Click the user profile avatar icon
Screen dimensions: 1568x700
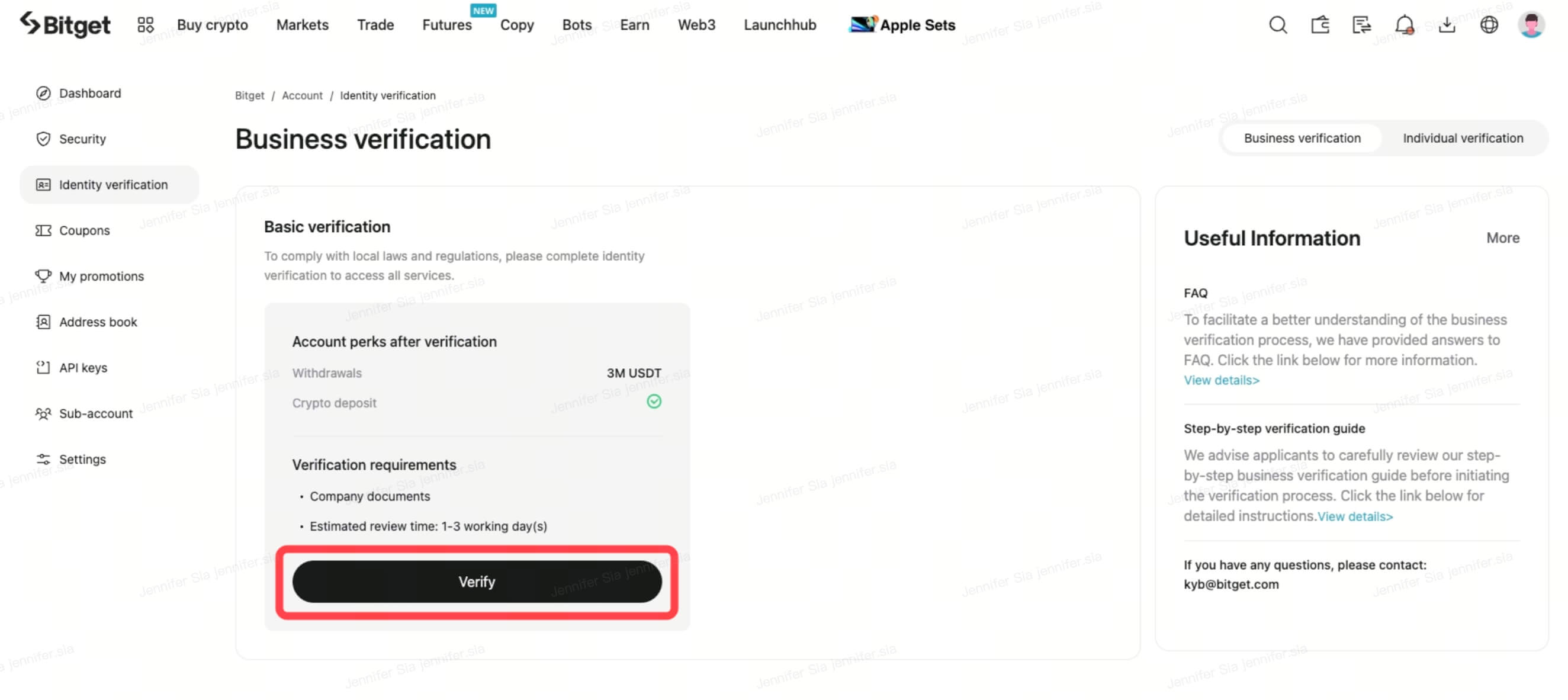[x=1532, y=24]
